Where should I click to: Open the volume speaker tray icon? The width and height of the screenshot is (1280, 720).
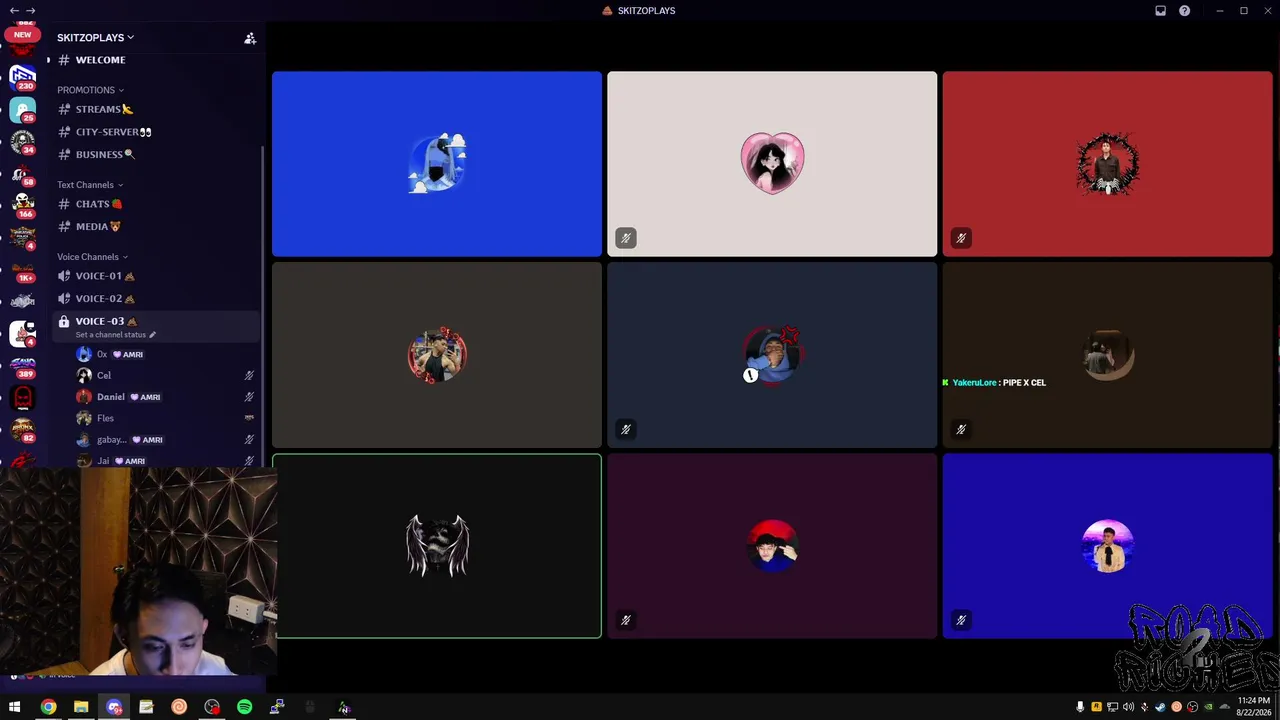tap(1128, 707)
